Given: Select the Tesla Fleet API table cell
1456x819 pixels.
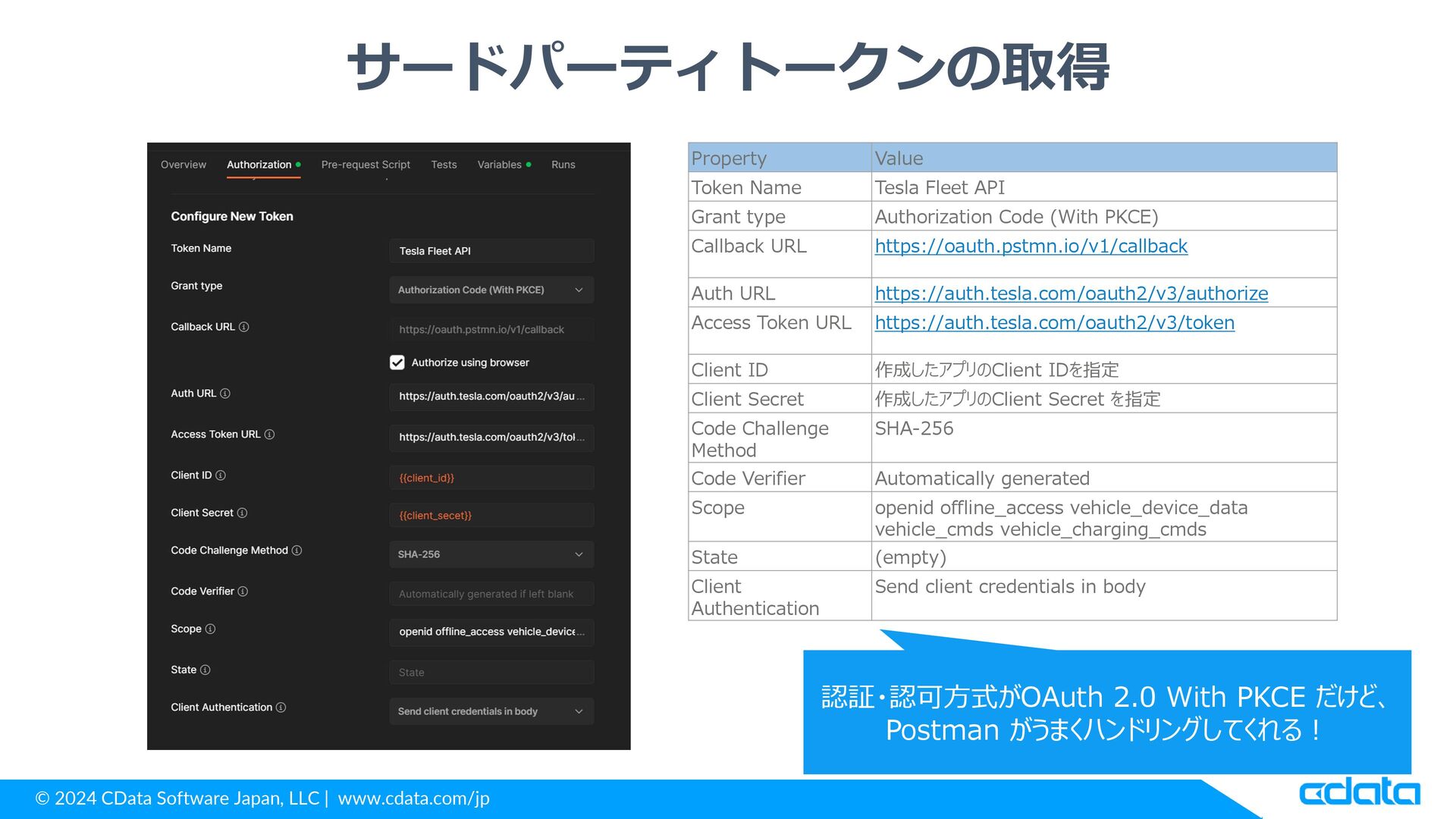Looking at the screenshot, I should (1104, 187).
